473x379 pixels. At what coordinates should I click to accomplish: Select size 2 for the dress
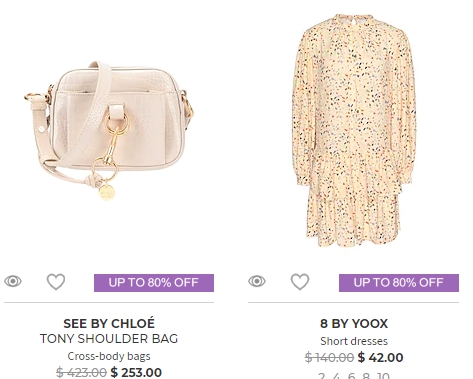322,376
